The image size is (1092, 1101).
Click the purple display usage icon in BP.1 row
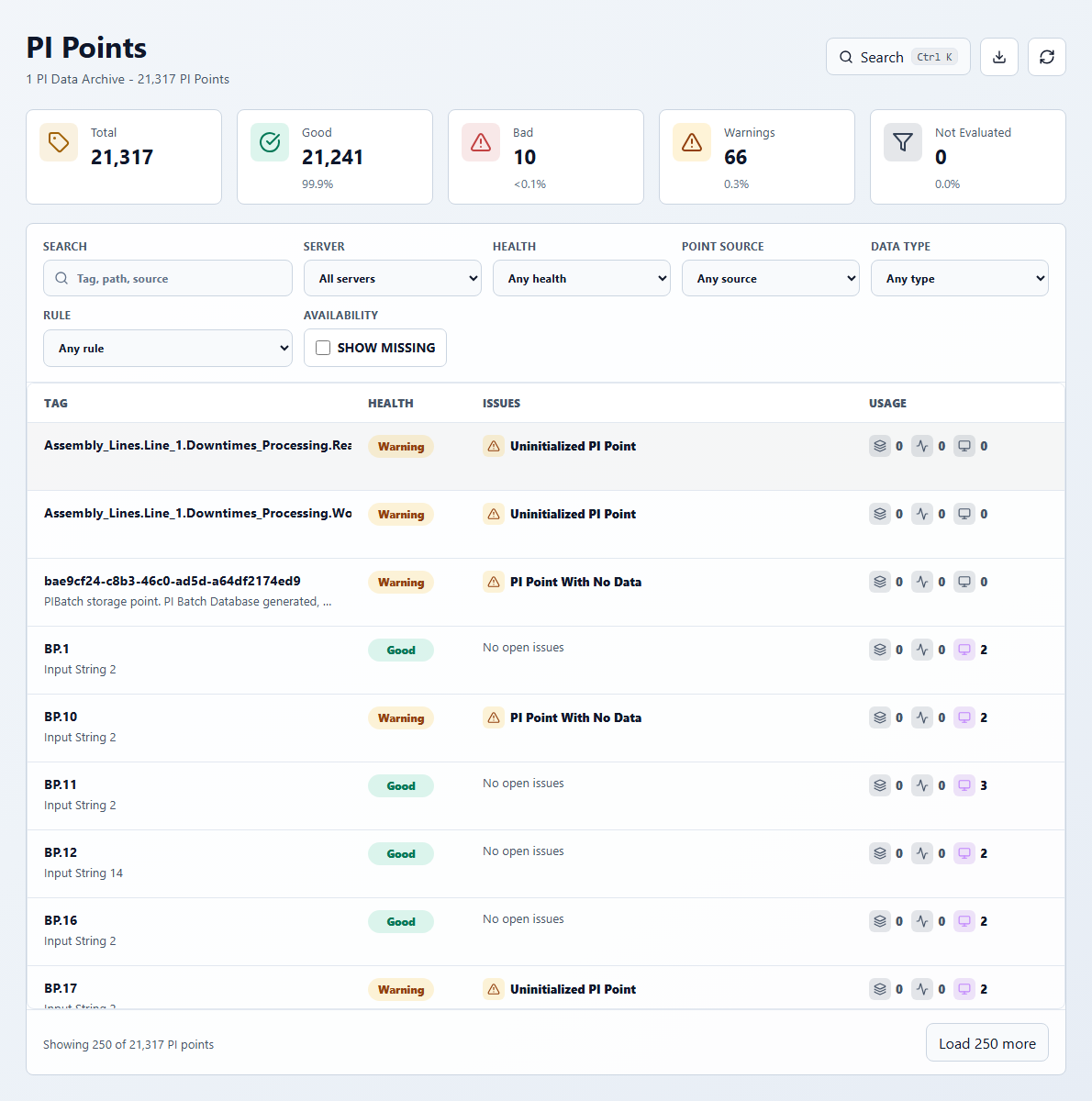(x=964, y=650)
